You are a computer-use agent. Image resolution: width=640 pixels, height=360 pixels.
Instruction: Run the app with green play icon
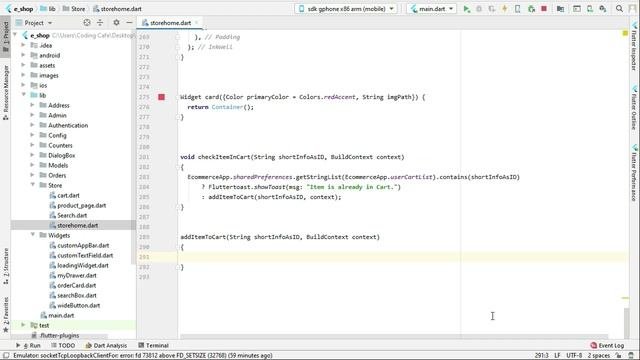tap(467, 9)
